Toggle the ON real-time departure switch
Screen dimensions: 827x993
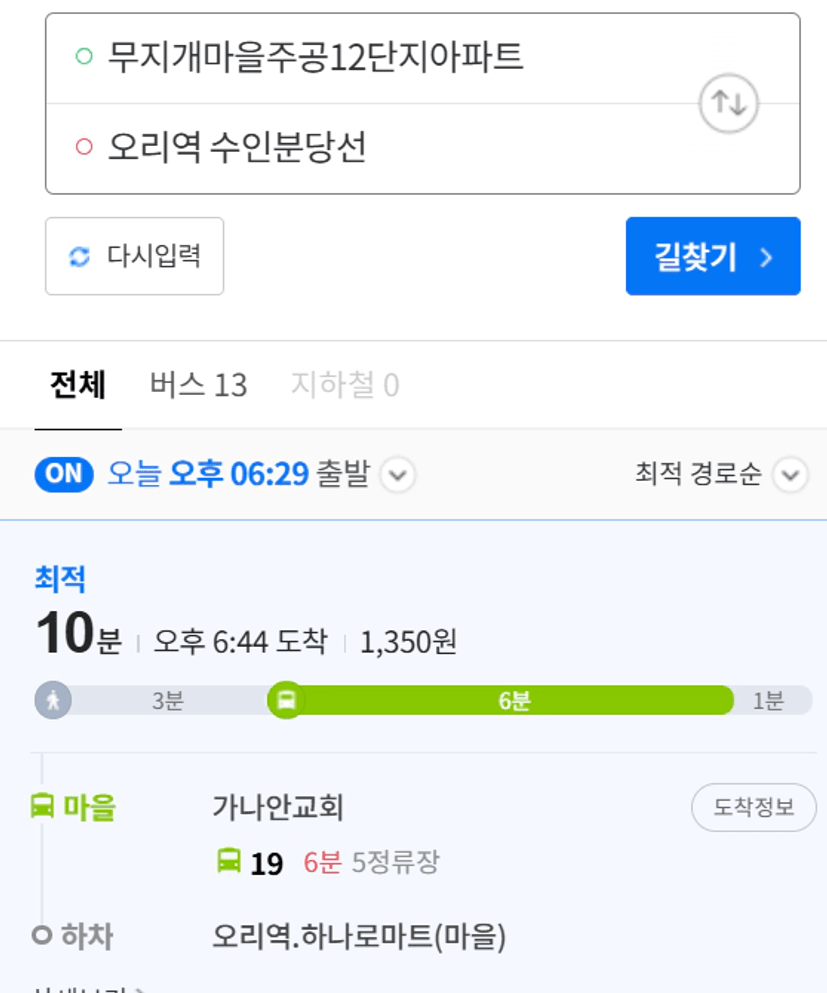(64, 474)
